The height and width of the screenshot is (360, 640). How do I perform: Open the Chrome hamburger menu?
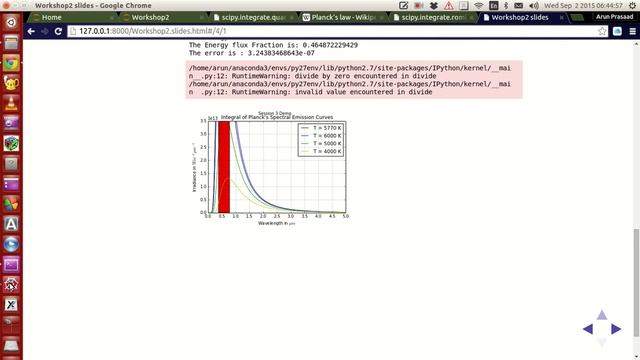[x=632, y=31]
